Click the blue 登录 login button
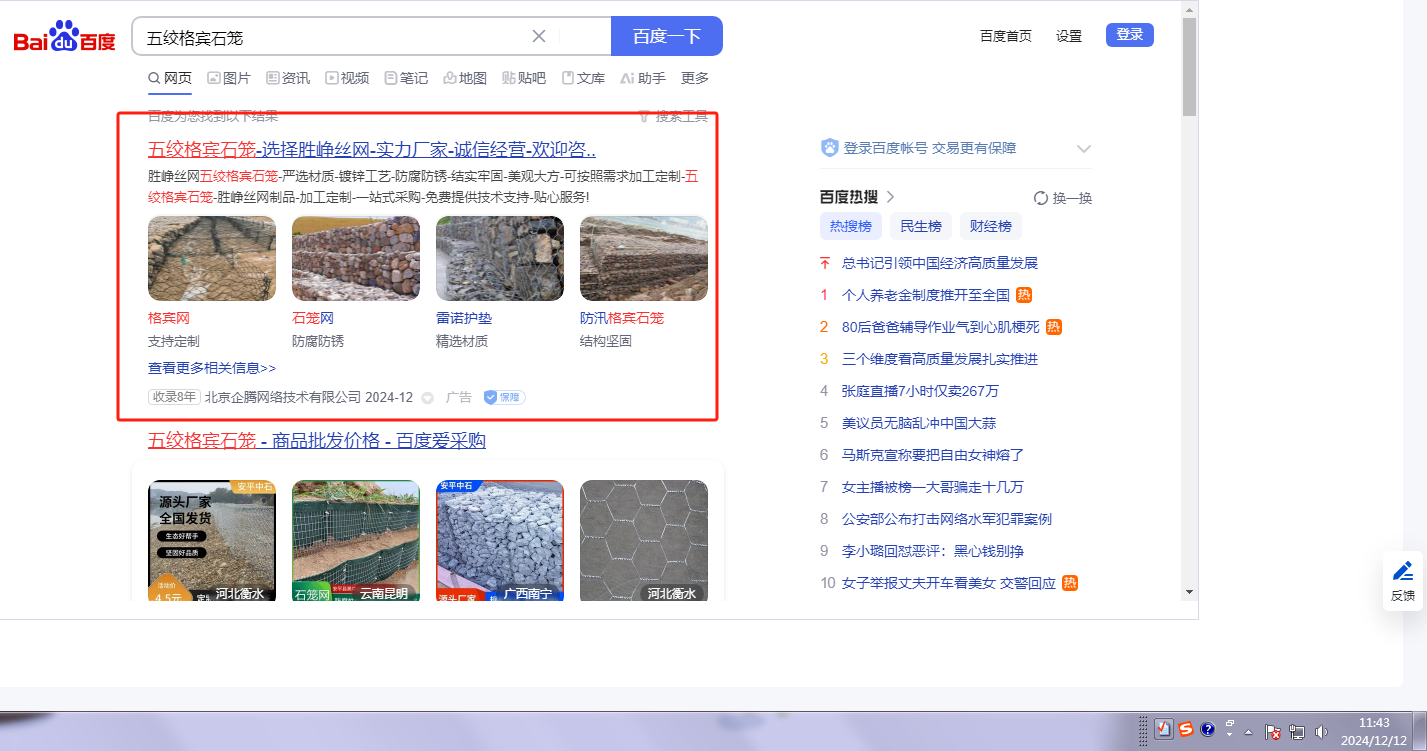1427x751 pixels. (x=1129, y=35)
